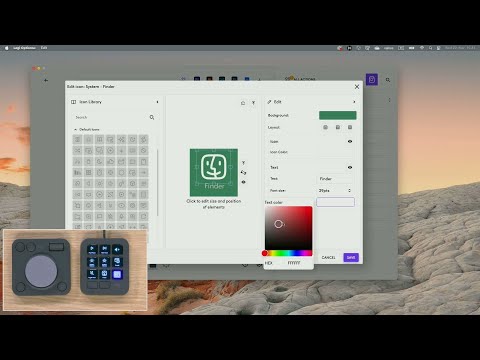This screenshot has height=360, width=480.
Task: Pick the right-arrow icon in Default icons grid
Action: coord(143,172)
